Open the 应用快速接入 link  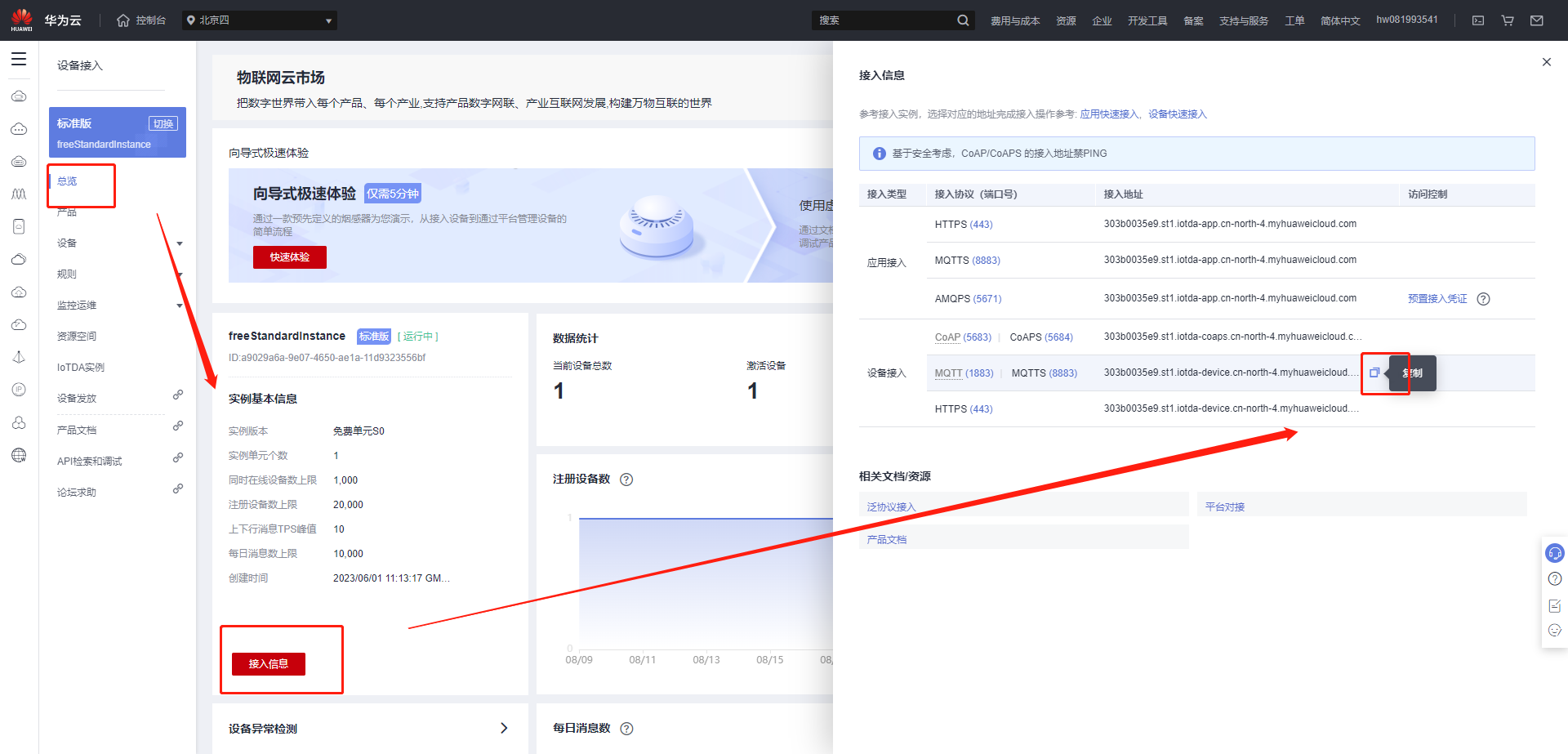point(1109,114)
